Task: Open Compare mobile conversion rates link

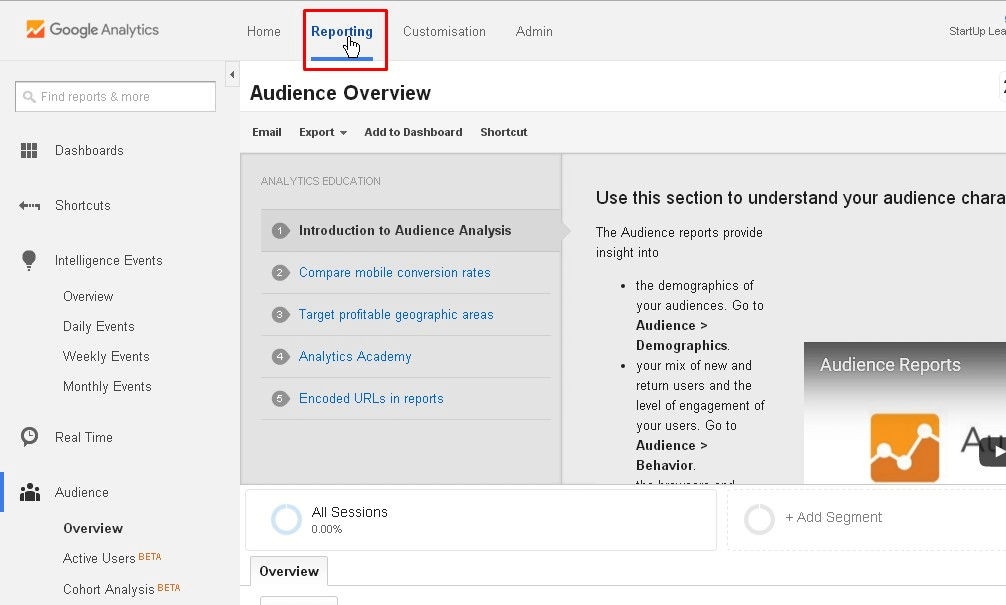Action: click(x=394, y=273)
